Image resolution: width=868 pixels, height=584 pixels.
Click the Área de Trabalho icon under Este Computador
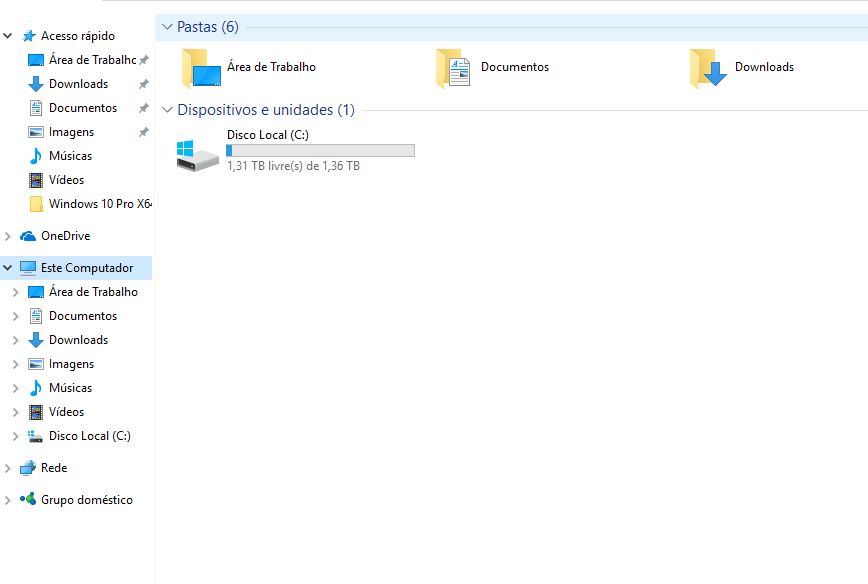click(x=36, y=292)
